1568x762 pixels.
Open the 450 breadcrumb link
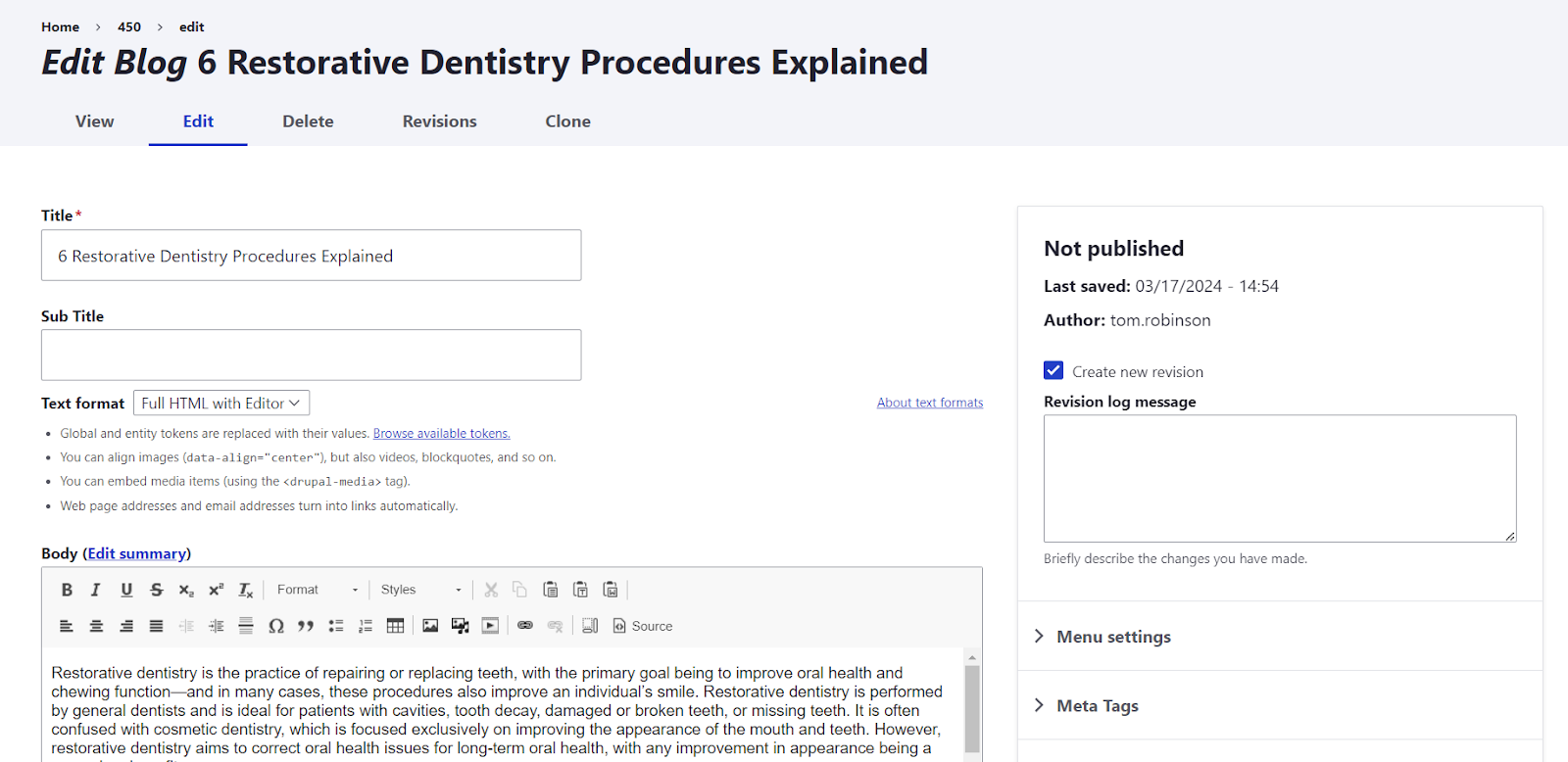pos(129,27)
